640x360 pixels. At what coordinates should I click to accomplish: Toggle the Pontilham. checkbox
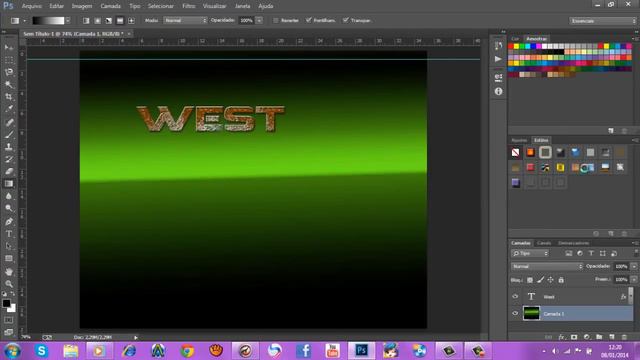[309, 20]
